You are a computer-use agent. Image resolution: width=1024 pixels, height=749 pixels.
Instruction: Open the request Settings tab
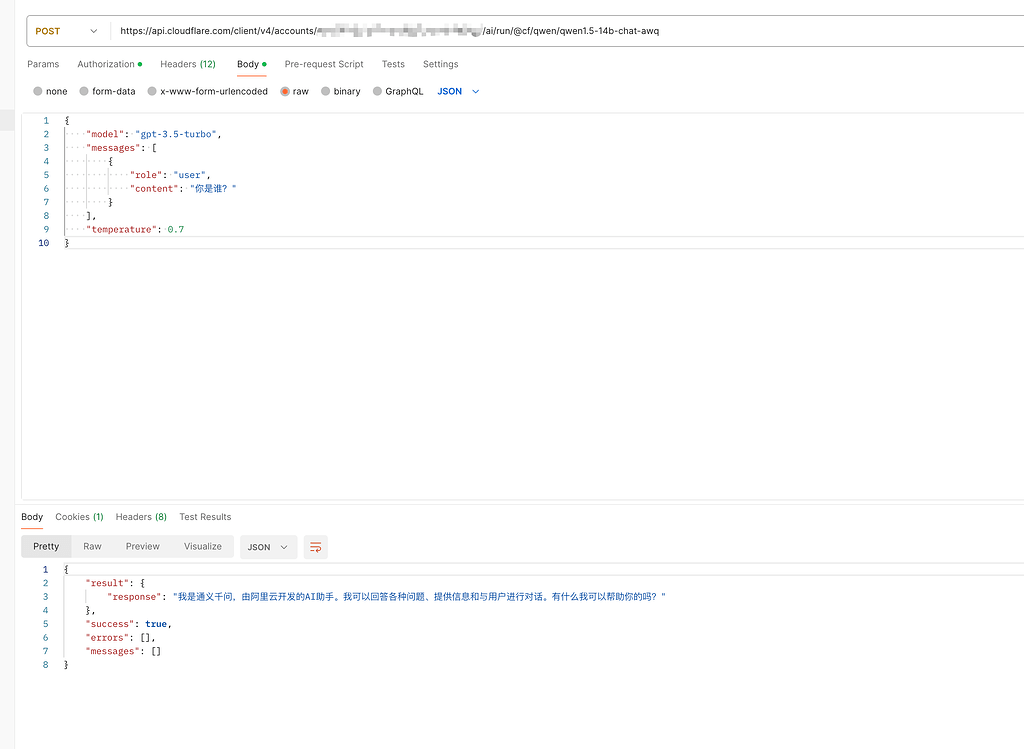point(441,64)
